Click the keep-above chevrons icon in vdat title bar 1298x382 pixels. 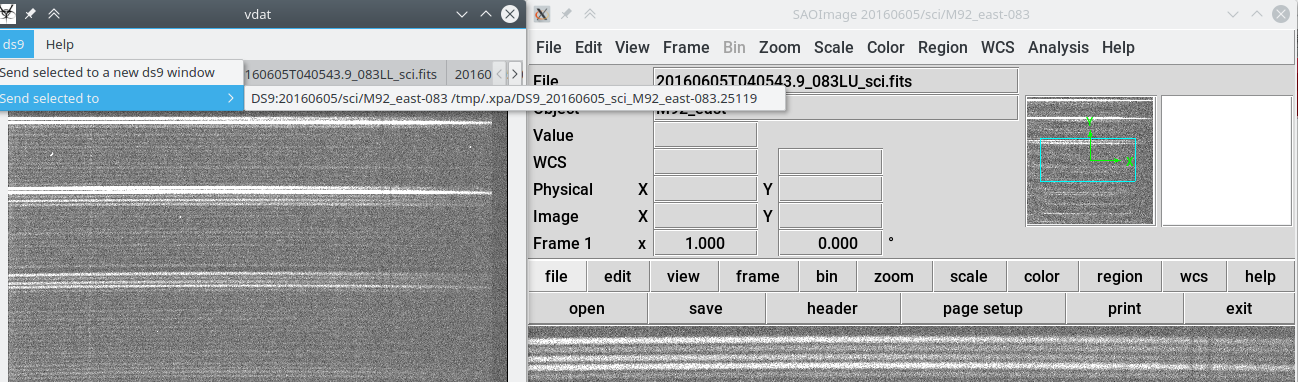[x=54, y=15]
